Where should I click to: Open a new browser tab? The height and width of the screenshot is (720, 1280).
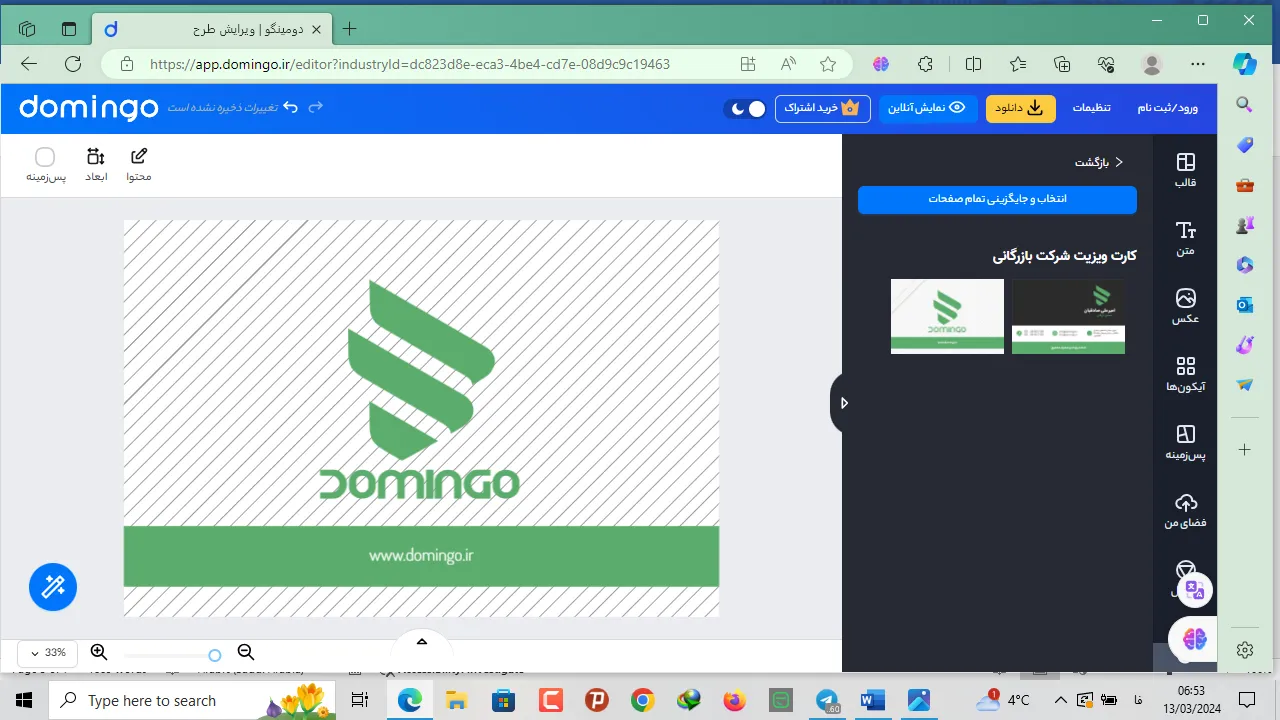coord(349,29)
